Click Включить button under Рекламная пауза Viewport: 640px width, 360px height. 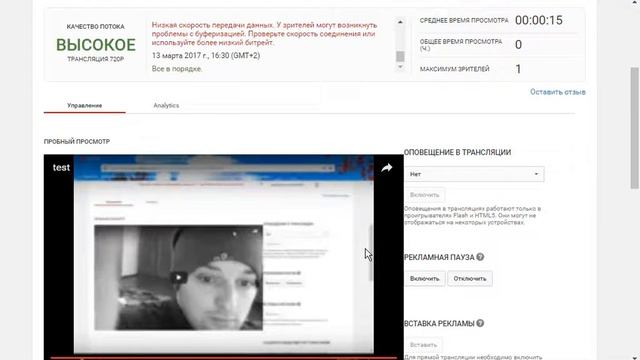424,278
